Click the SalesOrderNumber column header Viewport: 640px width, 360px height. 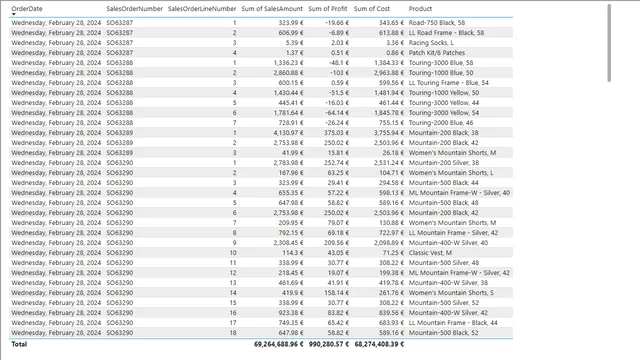click(x=135, y=9)
